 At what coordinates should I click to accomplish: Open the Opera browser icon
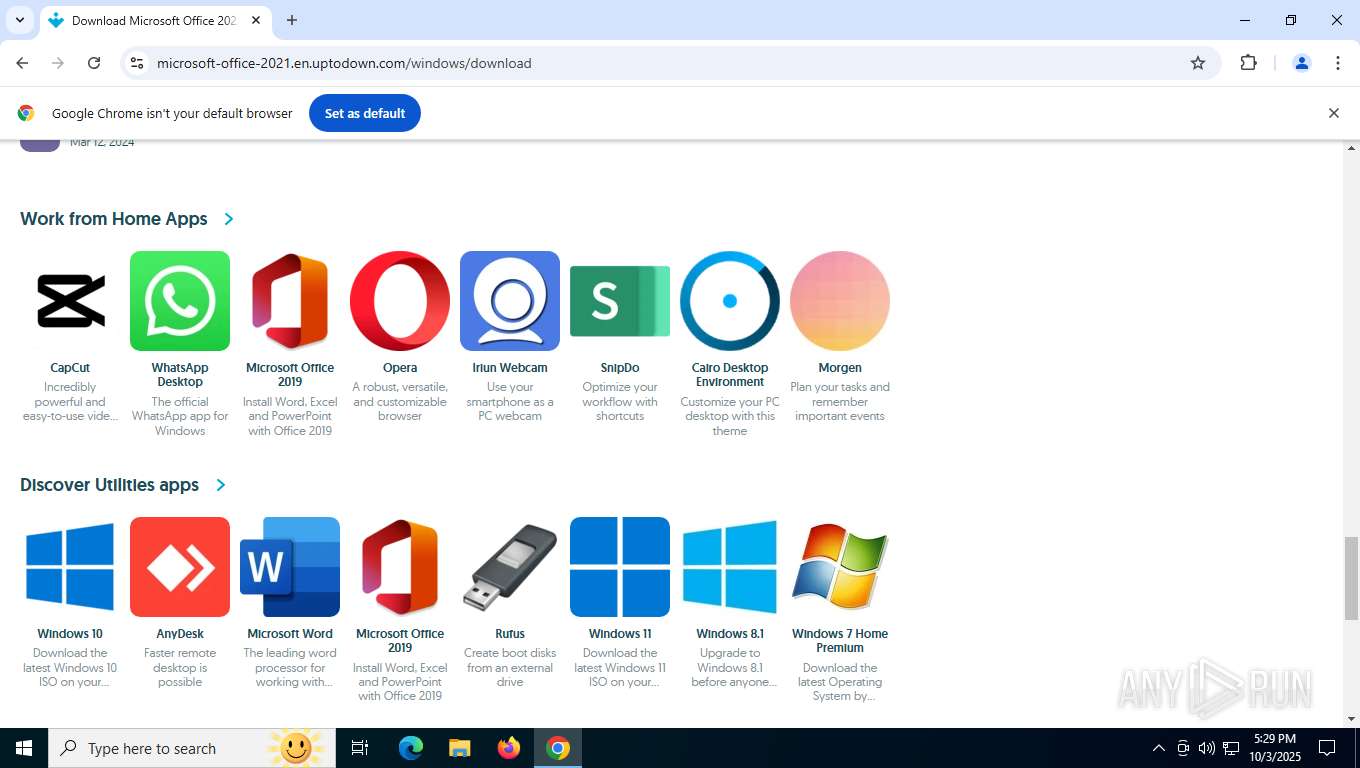pos(400,301)
